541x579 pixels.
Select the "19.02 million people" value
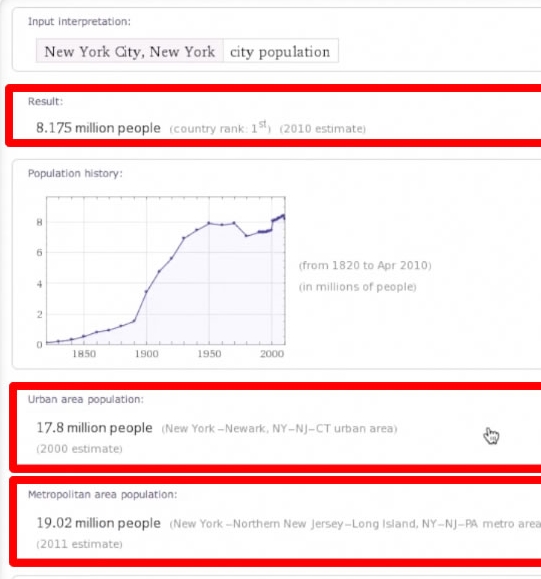(98, 523)
